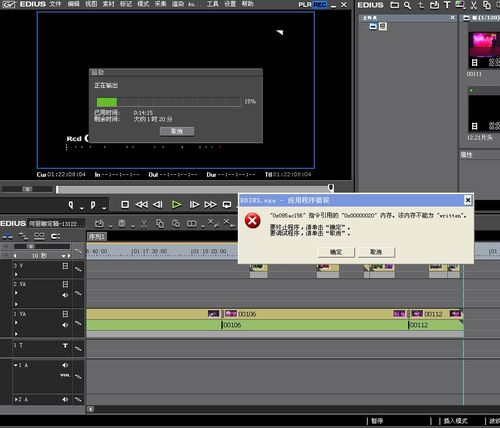This screenshot has width=500, height=428.
Task: Toggle insert/overwrite mode icon
Action: (7, 236)
